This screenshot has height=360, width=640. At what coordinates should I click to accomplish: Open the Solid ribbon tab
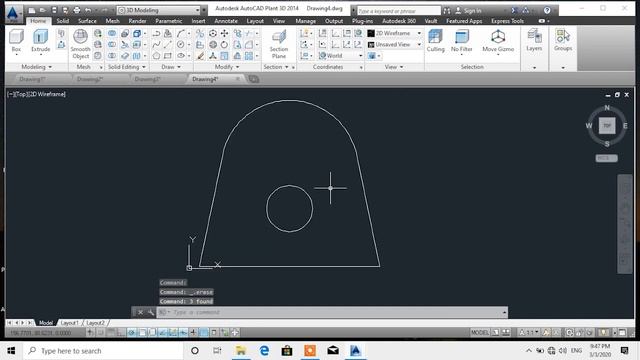coord(62,21)
